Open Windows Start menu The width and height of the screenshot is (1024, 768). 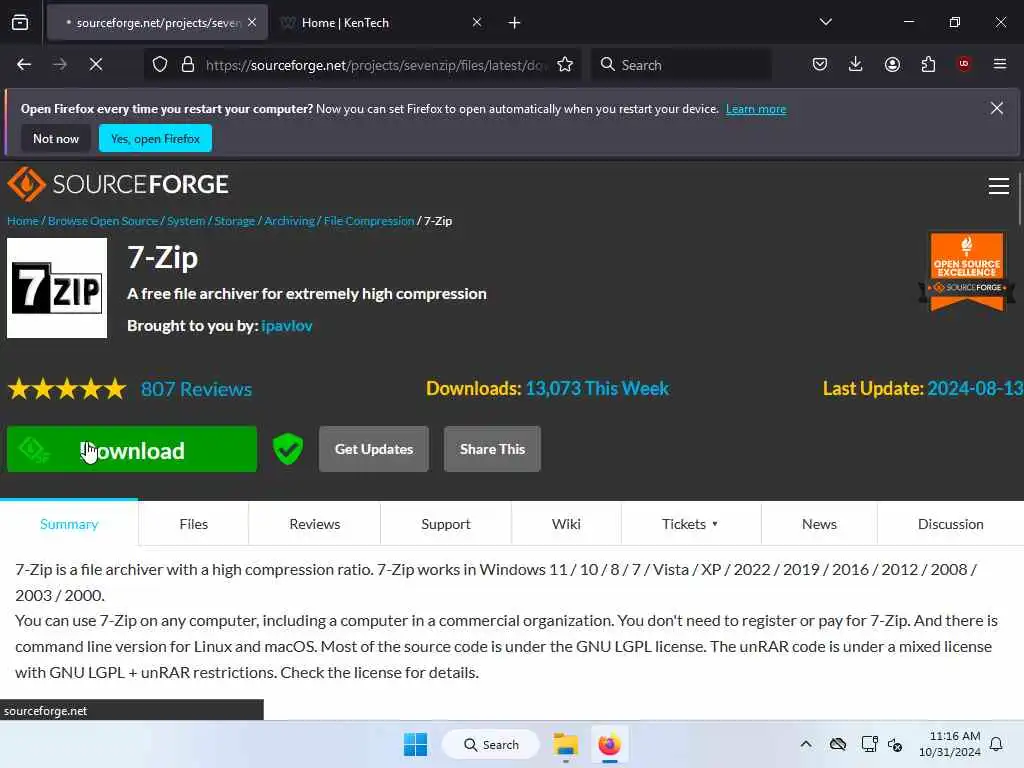[415, 744]
